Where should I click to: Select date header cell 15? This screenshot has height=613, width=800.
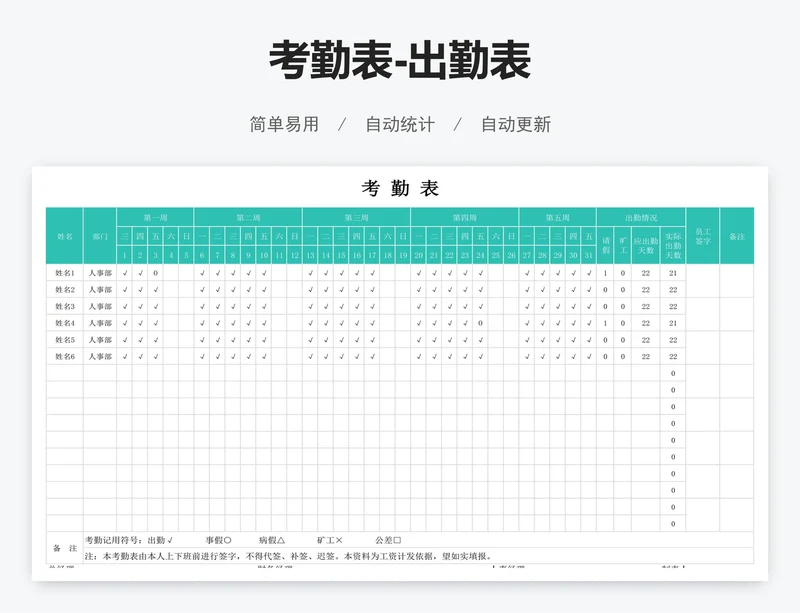click(341, 255)
